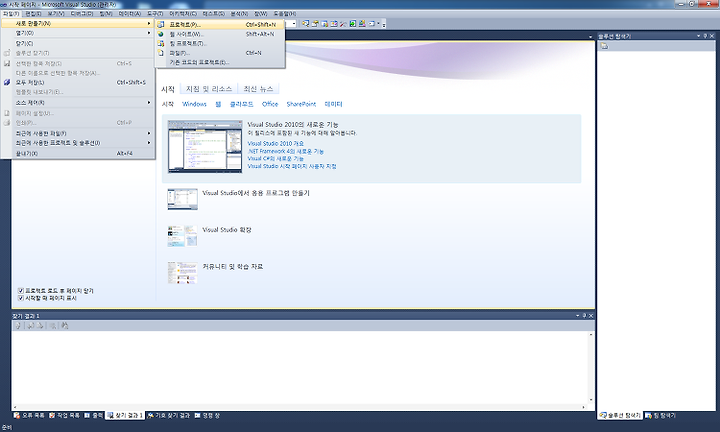720x432 pixels.
Task: Choose 파일(F)... in the New submenu
Action: pos(220,53)
